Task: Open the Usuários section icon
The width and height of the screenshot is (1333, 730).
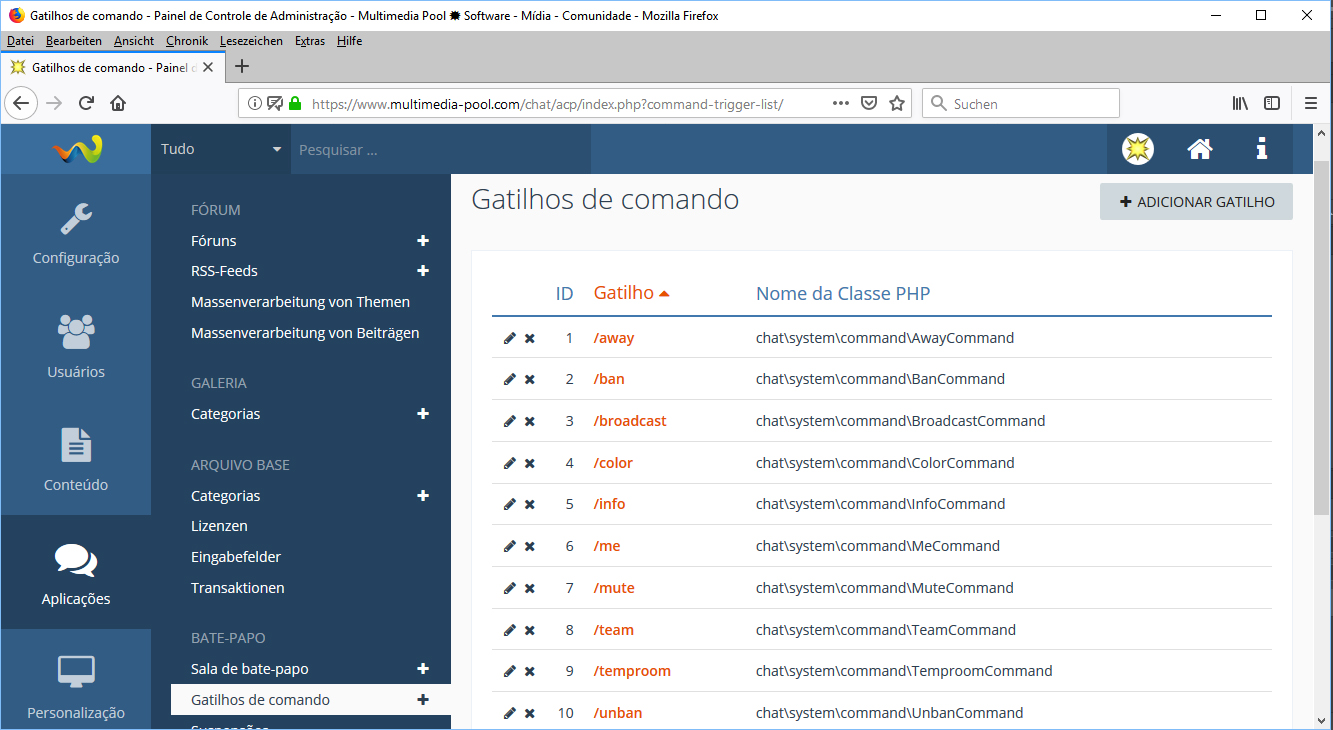Action: [76, 346]
